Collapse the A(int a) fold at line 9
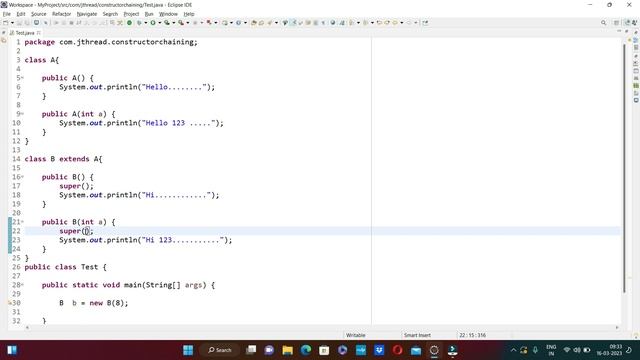The width and height of the screenshot is (640, 360). click(x=22, y=113)
